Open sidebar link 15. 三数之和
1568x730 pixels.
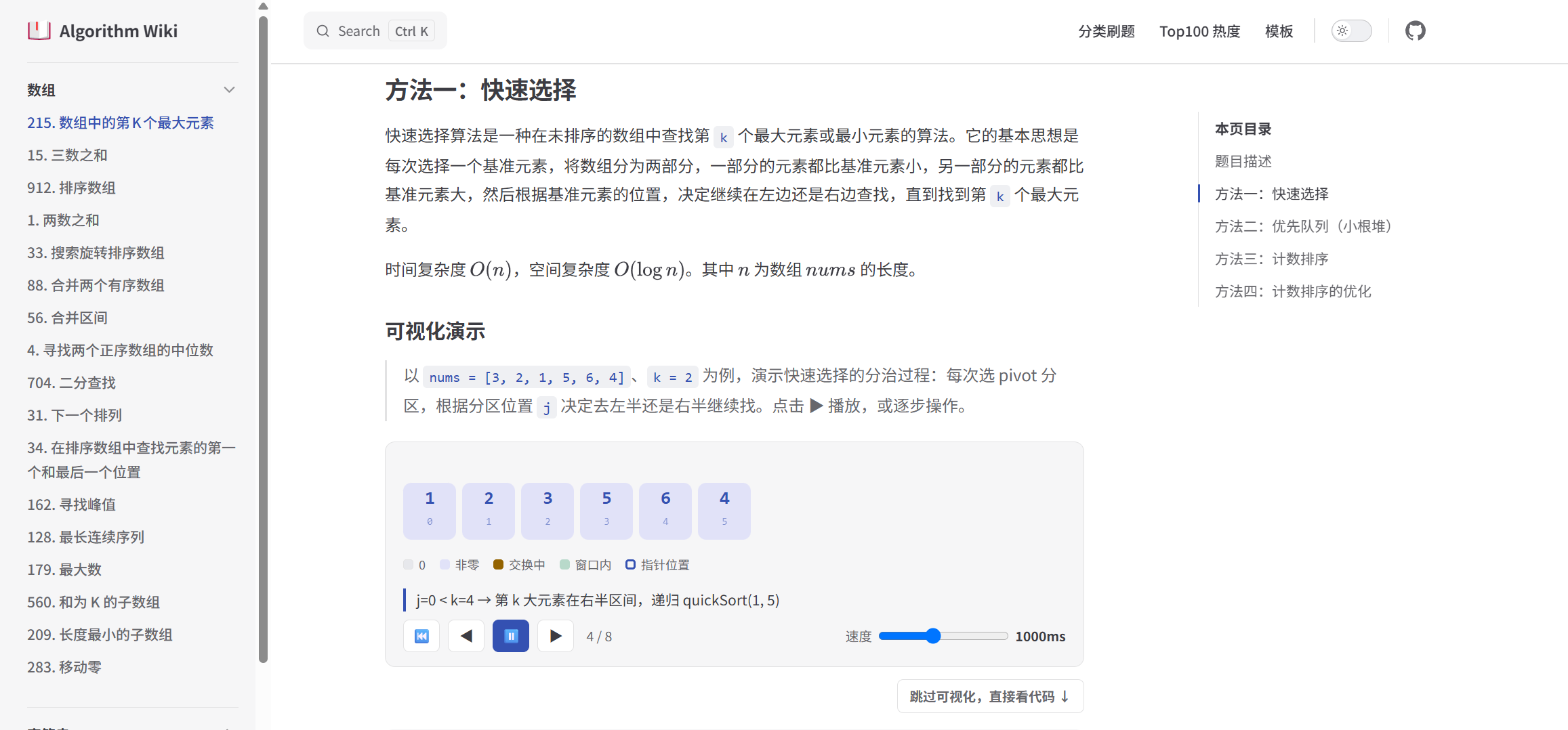click(67, 155)
